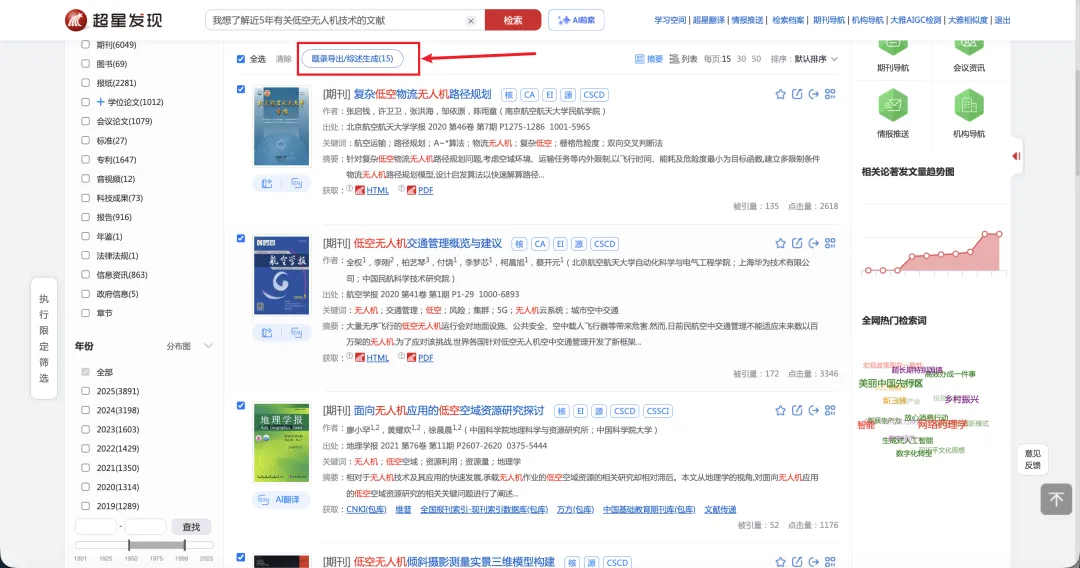Image resolution: width=1080 pixels, height=568 pixels.
Task: Check the 专利(1647) filter checkbox
Action: tap(86, 160)
